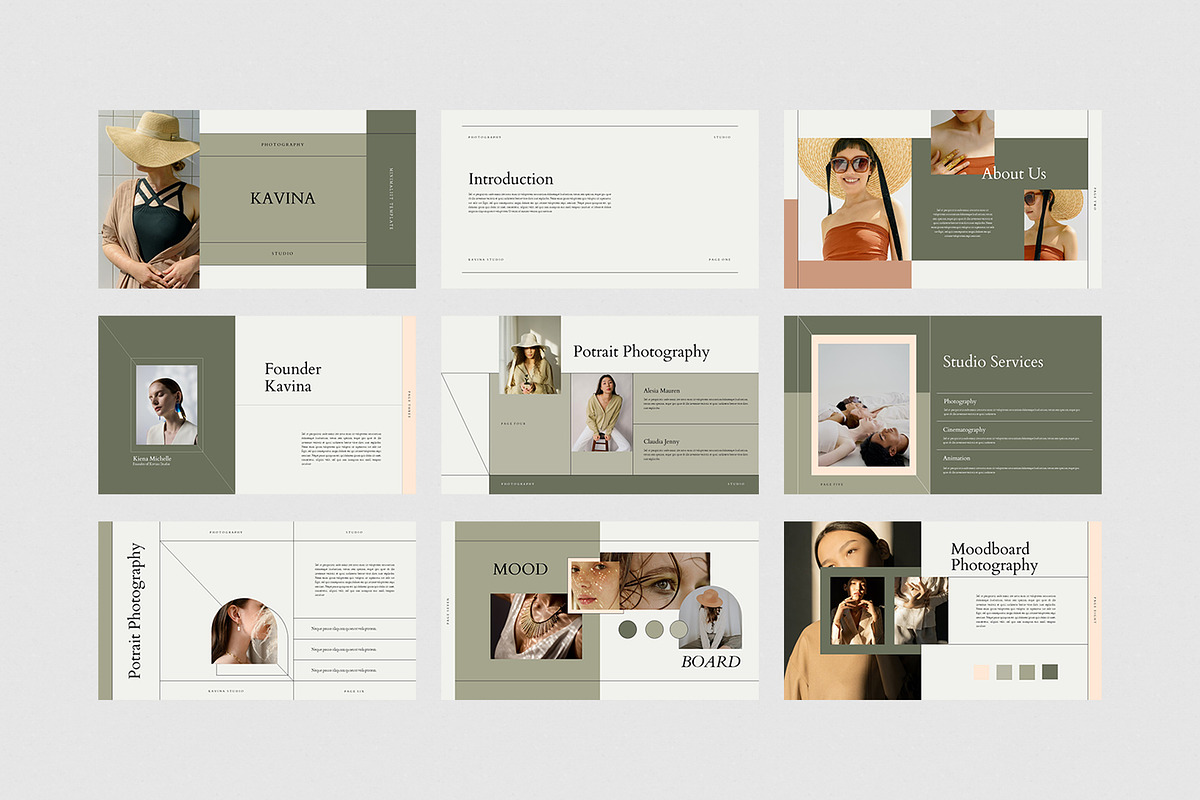1200x800 pixels.
Task: Click the About Us heading
Action: pos(1013,174)
